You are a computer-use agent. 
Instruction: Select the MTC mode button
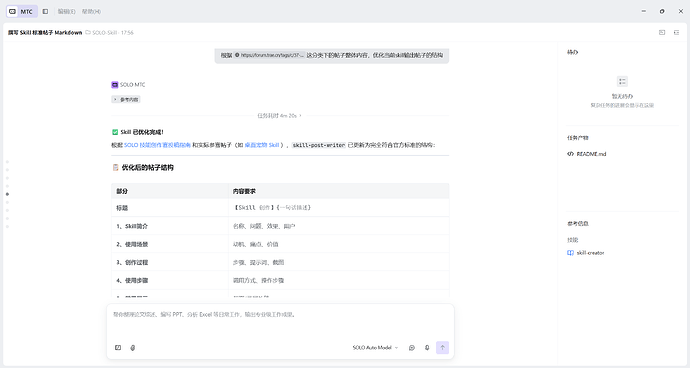pos(22,11)
